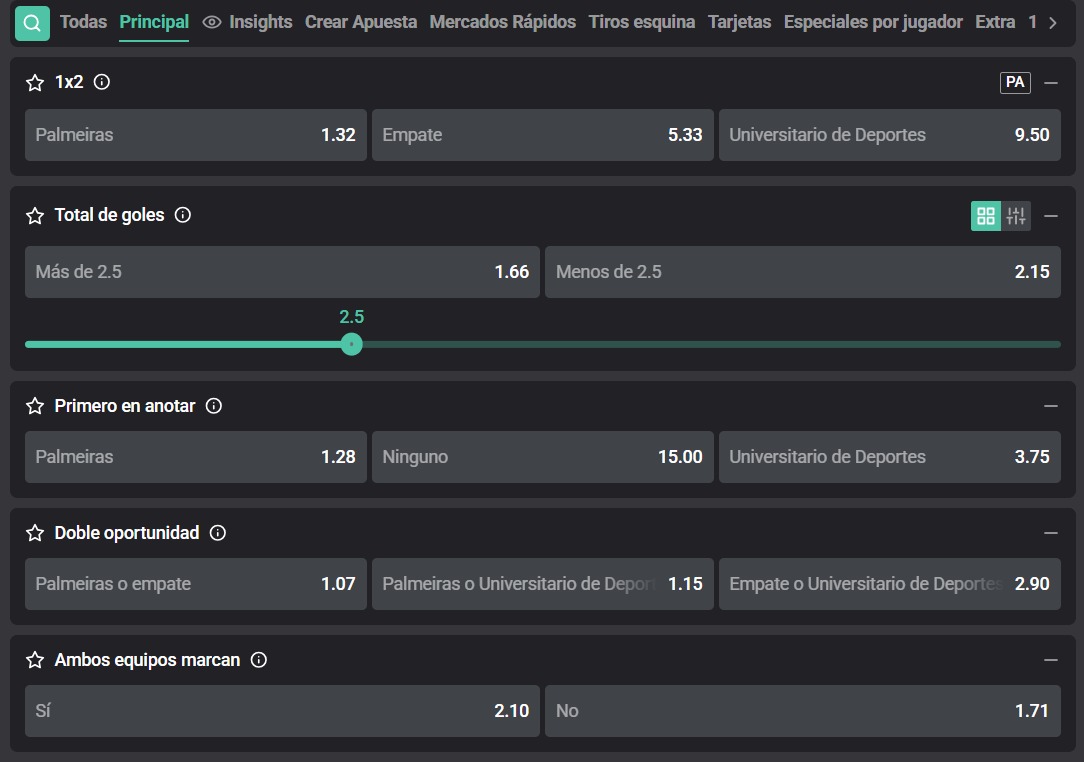The height and width of the screenshot is (762, 1084).
Task: Open the Crear Apuesta tab
Action: point(361,22)
